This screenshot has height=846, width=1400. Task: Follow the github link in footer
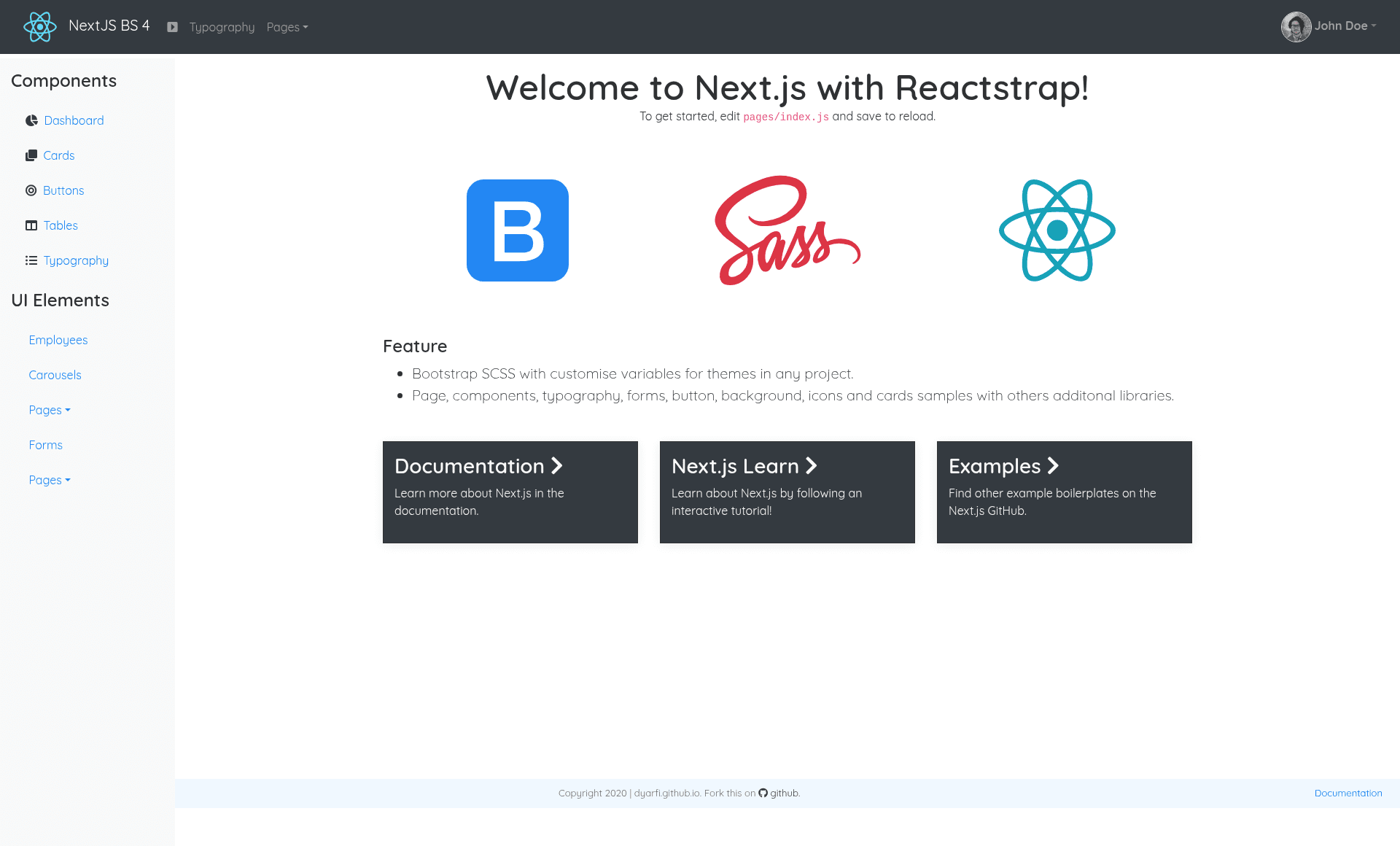(x=785, y=793)
